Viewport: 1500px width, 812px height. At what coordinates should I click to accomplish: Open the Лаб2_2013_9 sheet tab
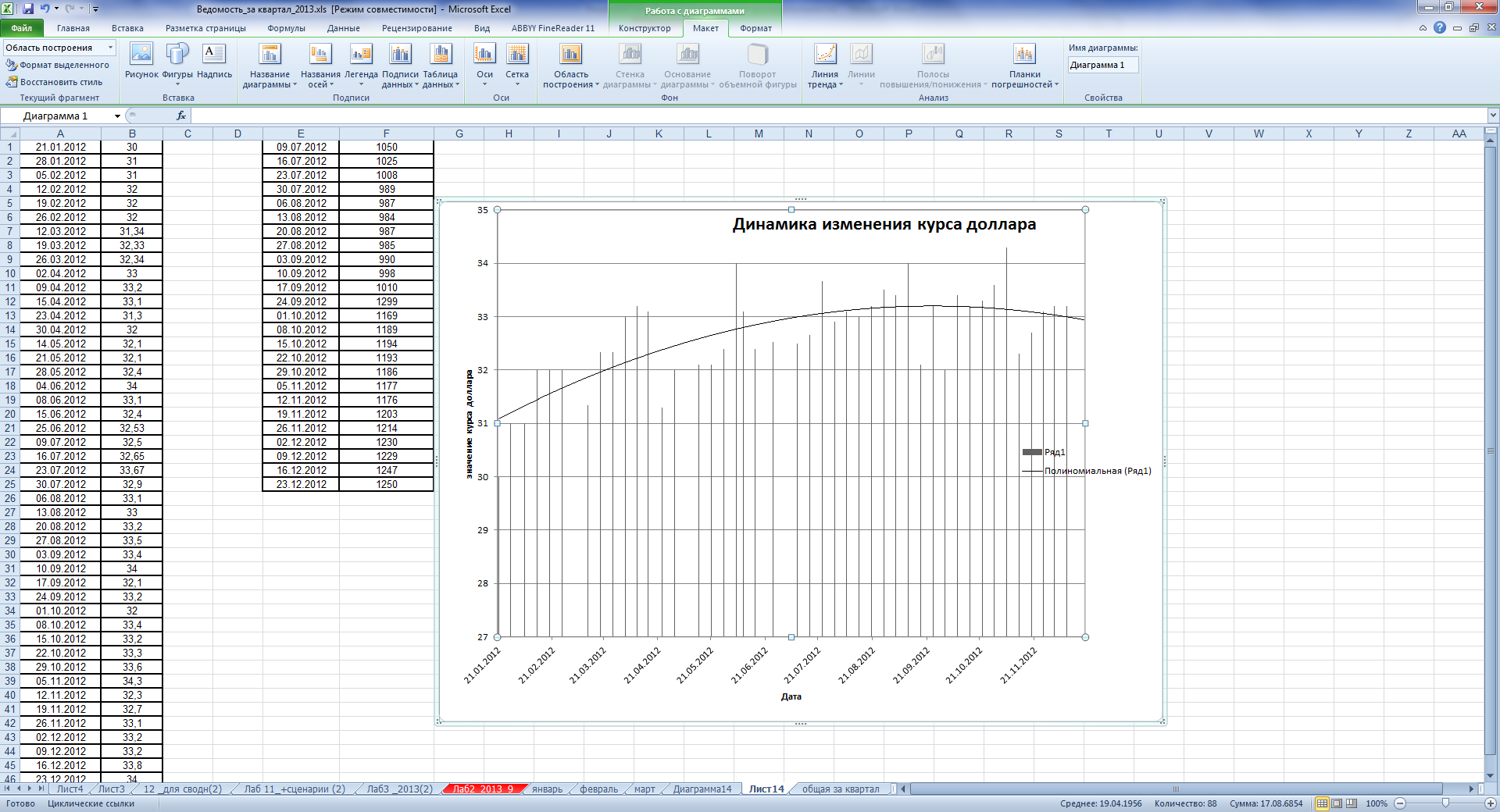click(x=483, y=789)
